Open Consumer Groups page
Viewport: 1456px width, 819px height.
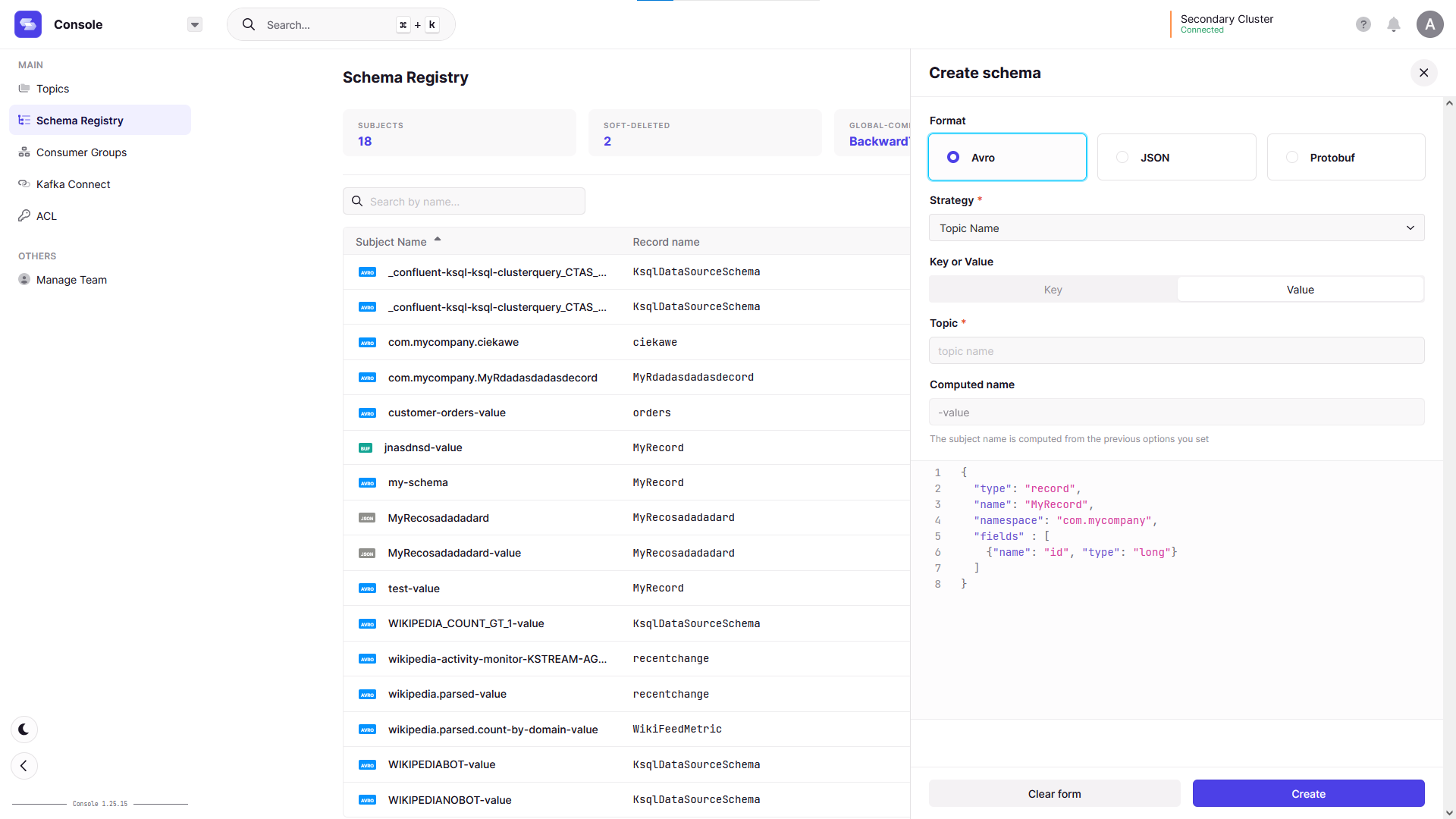[100, 152]
